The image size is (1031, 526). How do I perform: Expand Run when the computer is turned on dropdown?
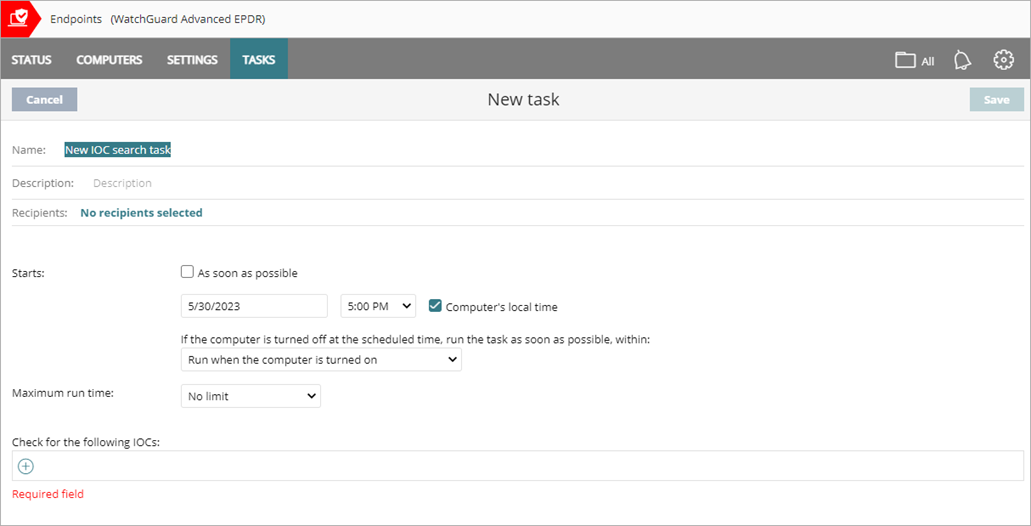[x=321, y=360]
